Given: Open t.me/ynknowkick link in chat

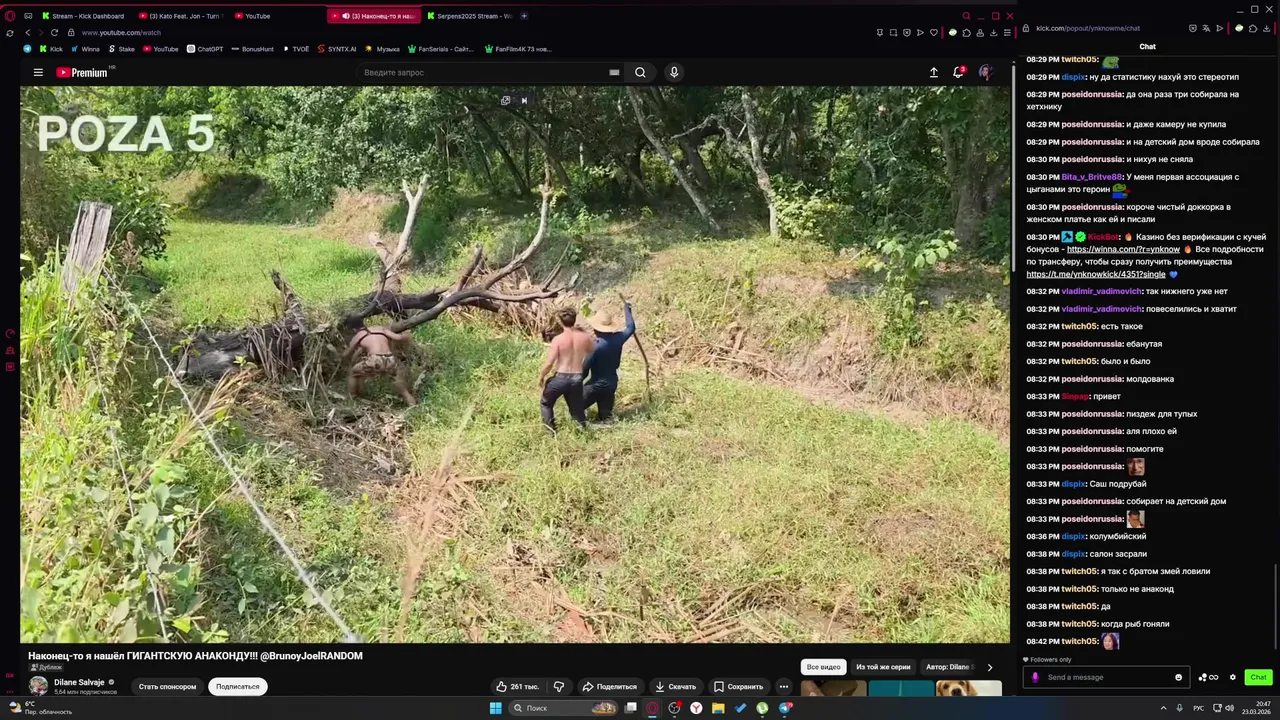Looking at the screenshot, I should [1096, 274].
